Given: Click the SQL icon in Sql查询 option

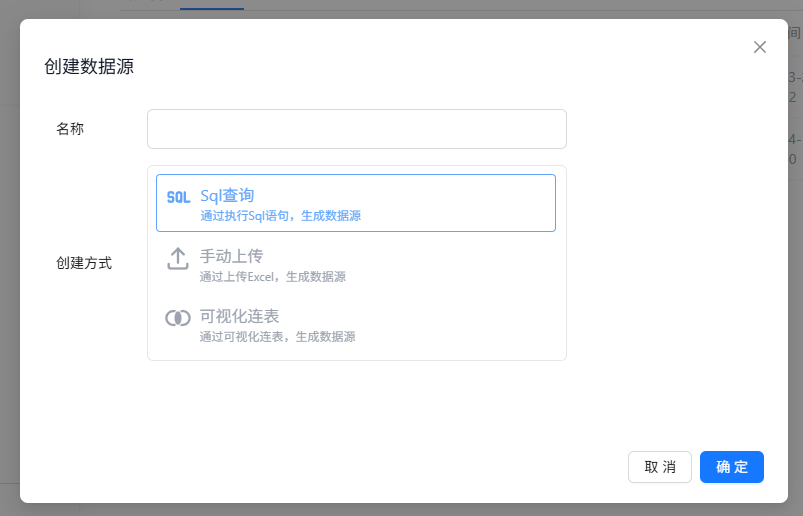Looking at the screenshot, I should (178, 197).
